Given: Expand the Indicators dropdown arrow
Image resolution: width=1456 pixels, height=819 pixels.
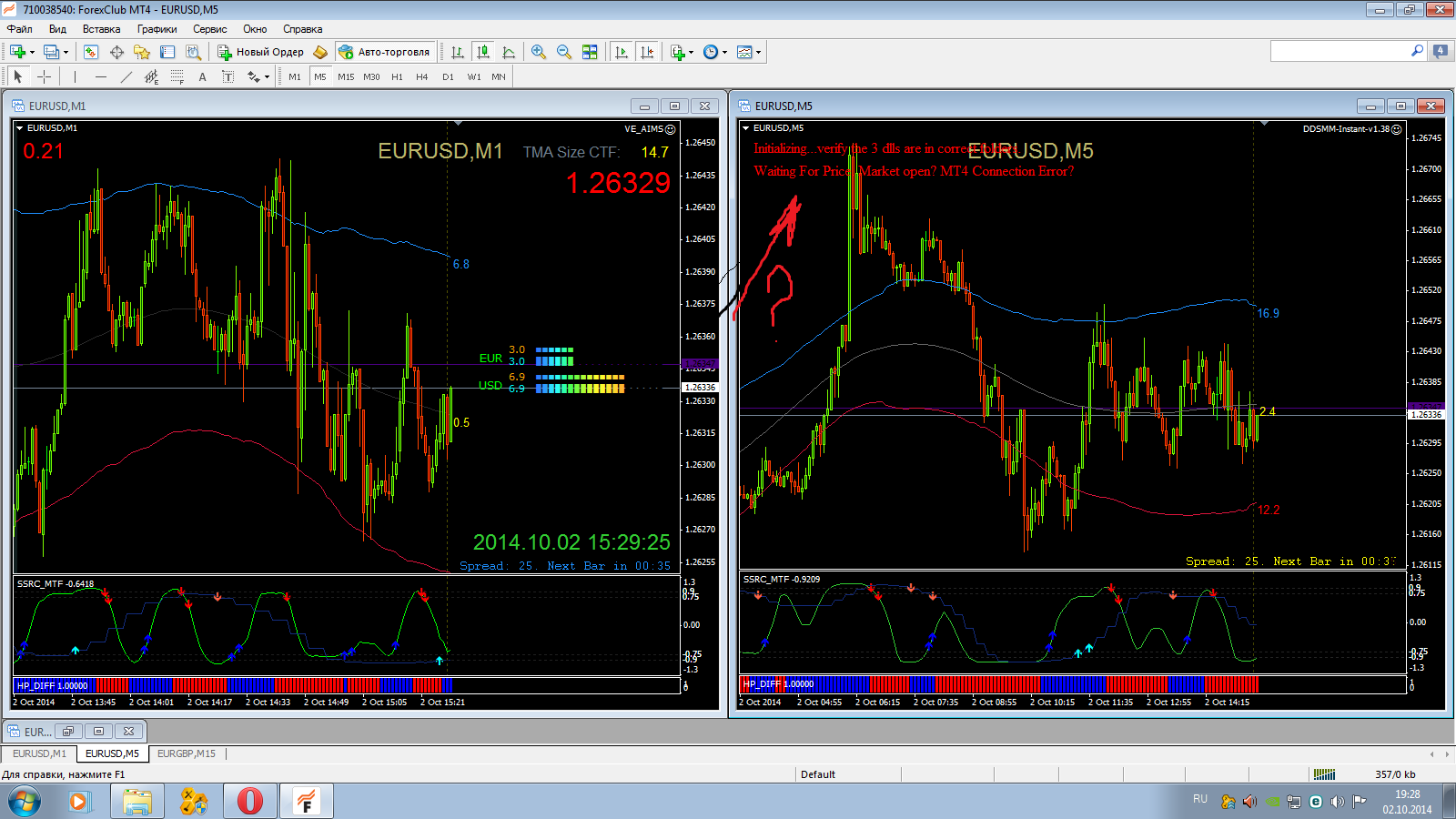Looking at the screenshot, I should coord(692,52).
